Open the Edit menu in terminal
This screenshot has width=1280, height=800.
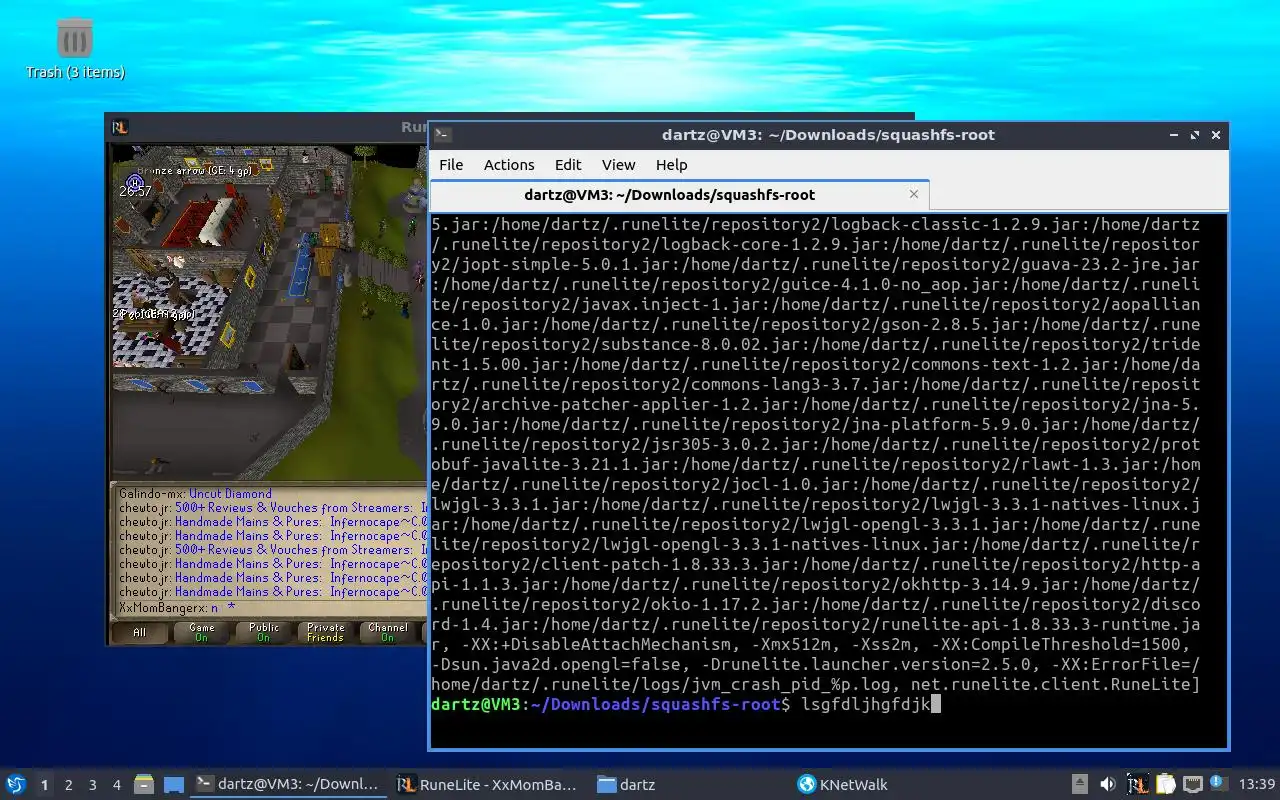[568, 165]
